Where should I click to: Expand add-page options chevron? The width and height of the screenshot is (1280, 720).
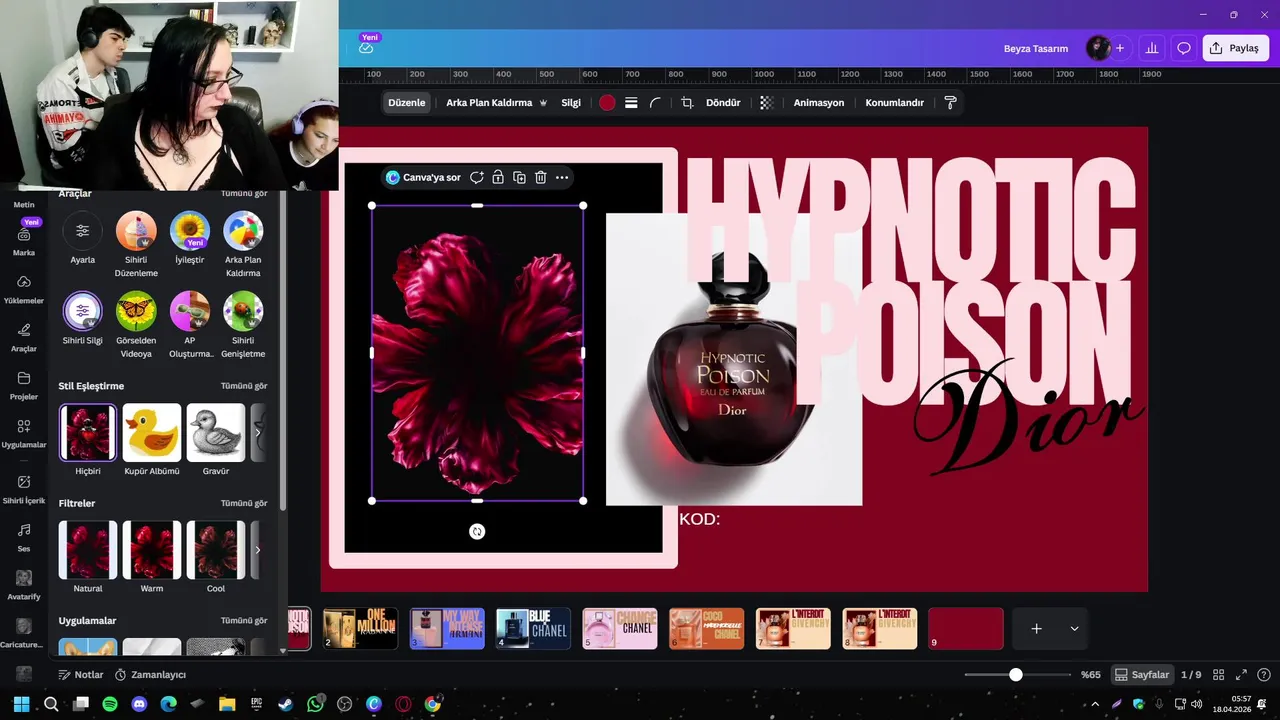[x=1074, y=629]
